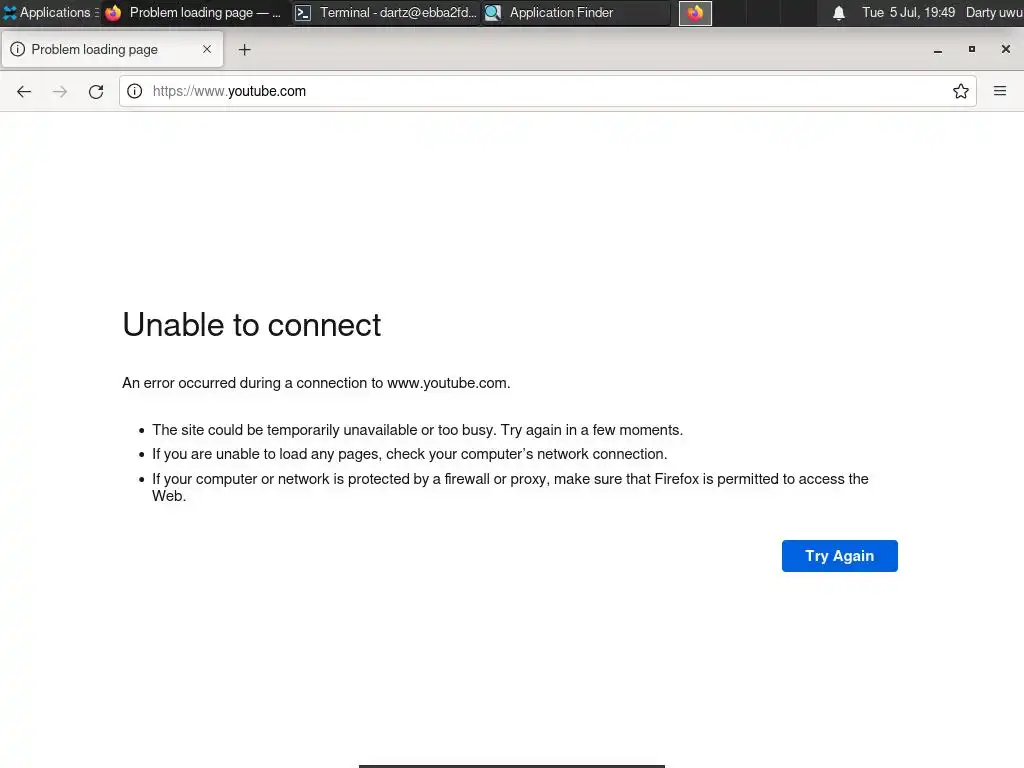Open the Applications menu in panel
The height and width of the screenshot is (768, 1024).
(50, 12)
